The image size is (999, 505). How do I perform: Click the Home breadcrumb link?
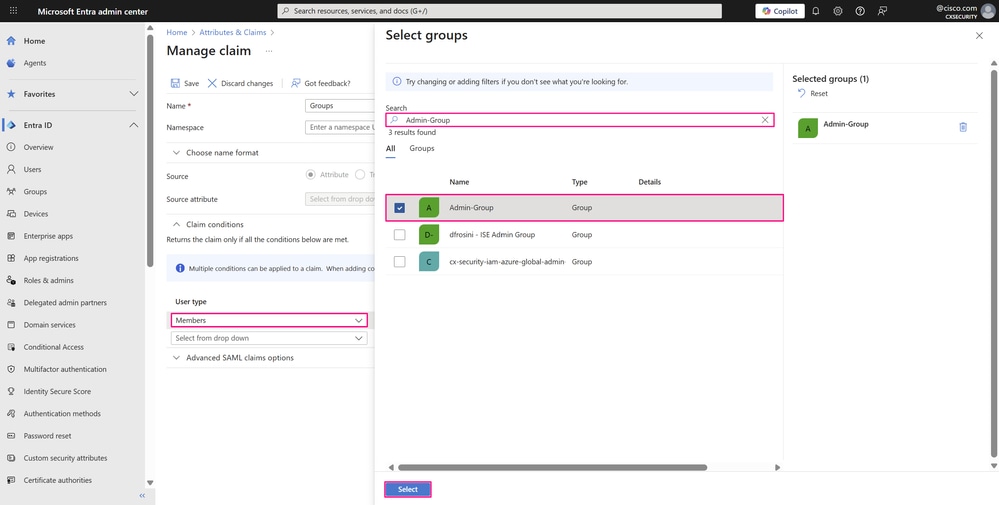(x=176, y=32)
